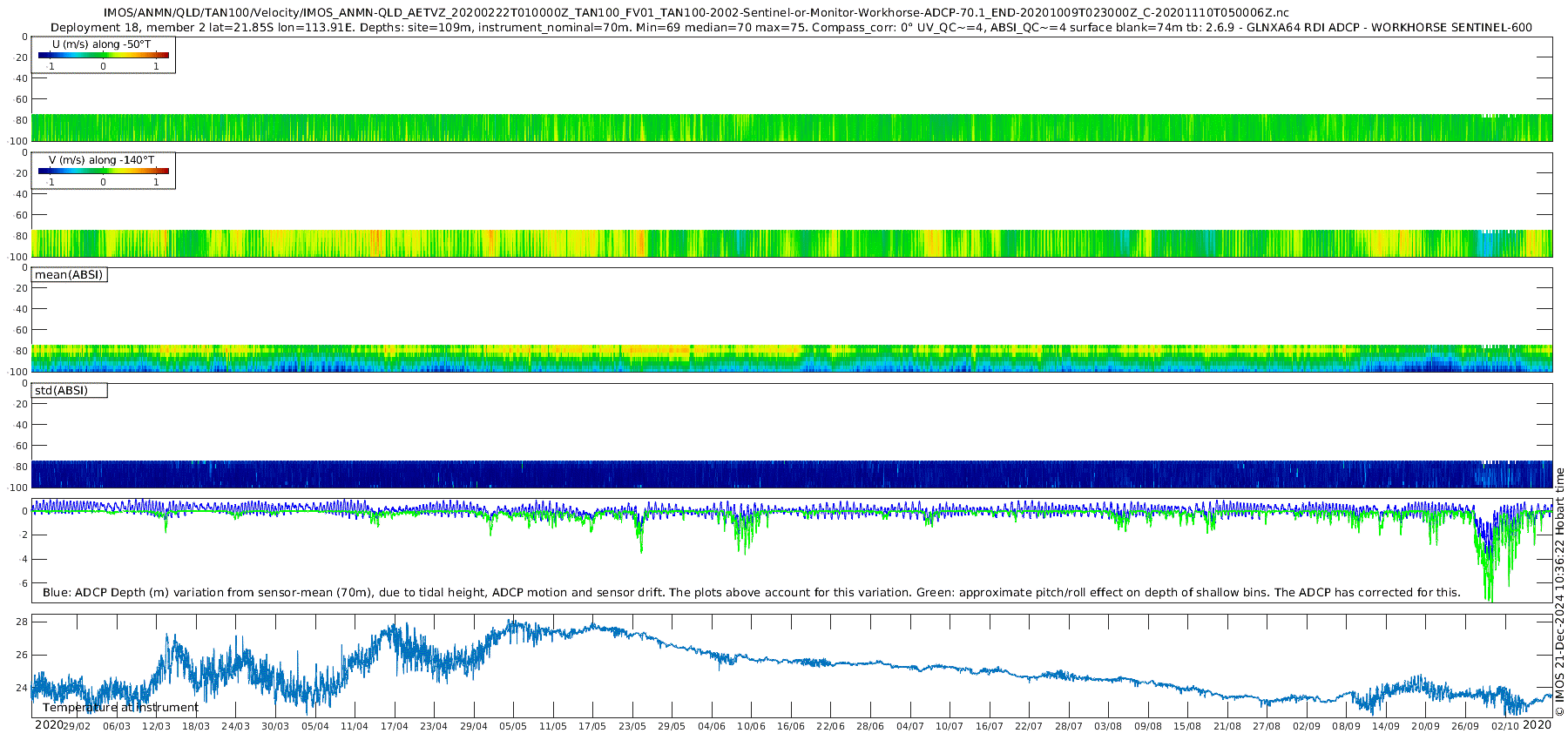The image size is (1568, 740).
Task: Click the std(ABSI) panel label
Action: click(x=61, y=391)
